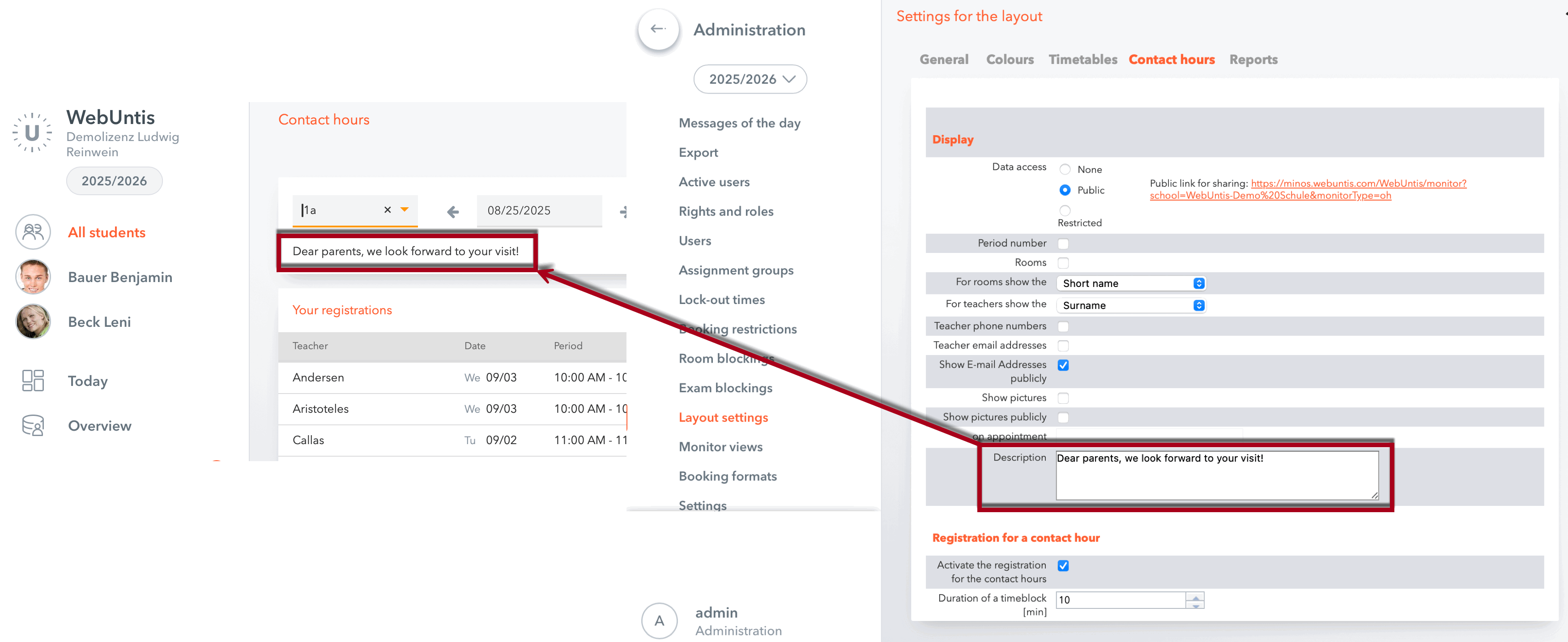Click the admin user avatar icon
1568x642 pixels.
point(659,621)
